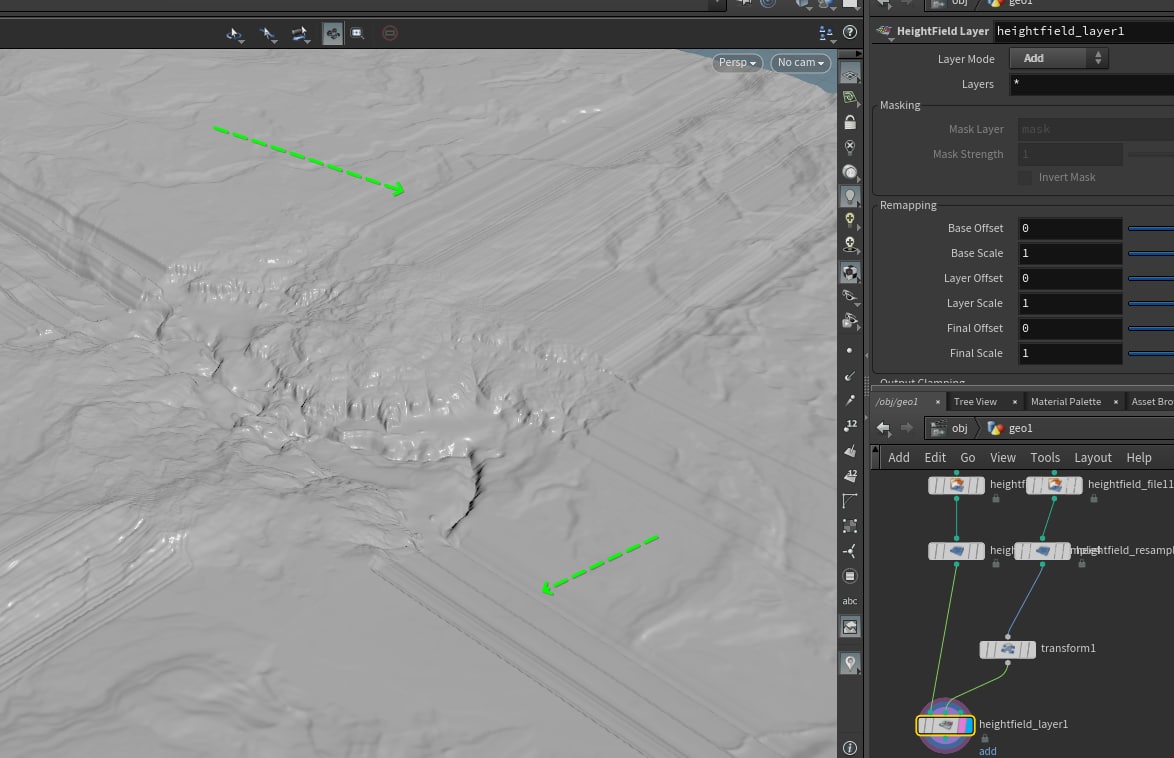Toggle the display tags round icon
The height and width of the screenshot is (758, 1174).
click(850, 576)
